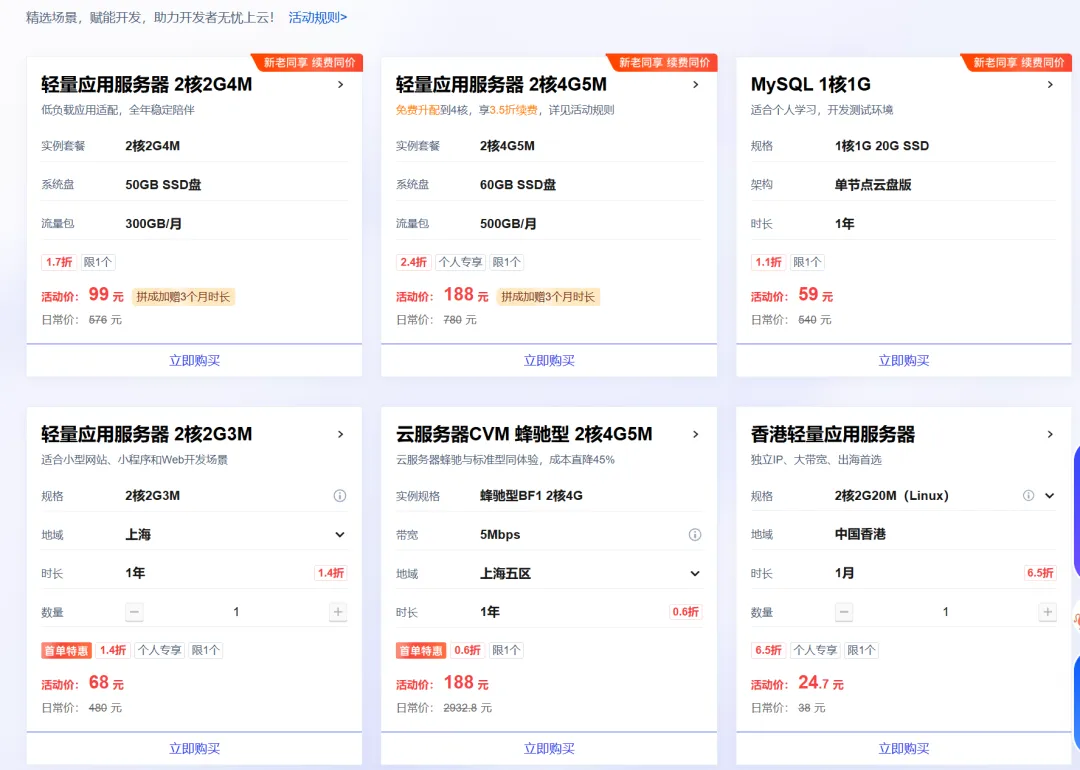The width and height of the screenshot is (1080, 770).
Task: Open 轻量应用服务器 2核2G4M title
Action: 147,85
